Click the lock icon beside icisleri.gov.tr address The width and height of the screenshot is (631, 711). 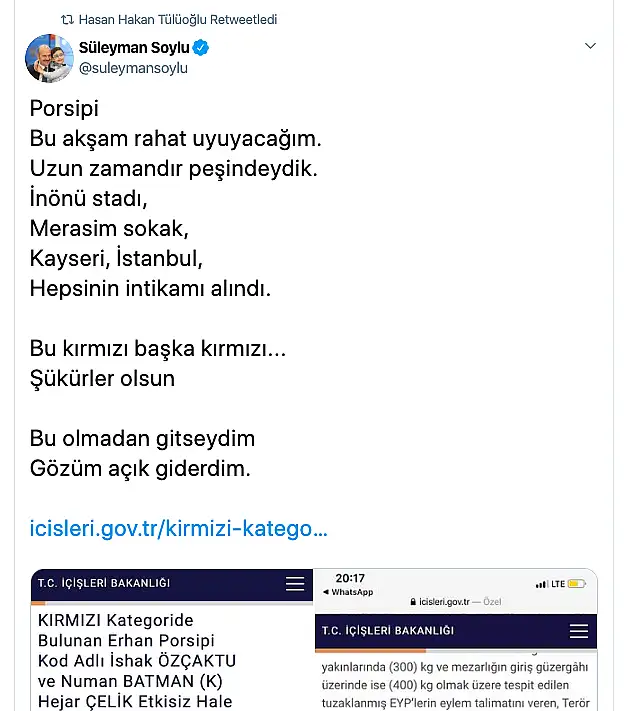click(413, 604)
